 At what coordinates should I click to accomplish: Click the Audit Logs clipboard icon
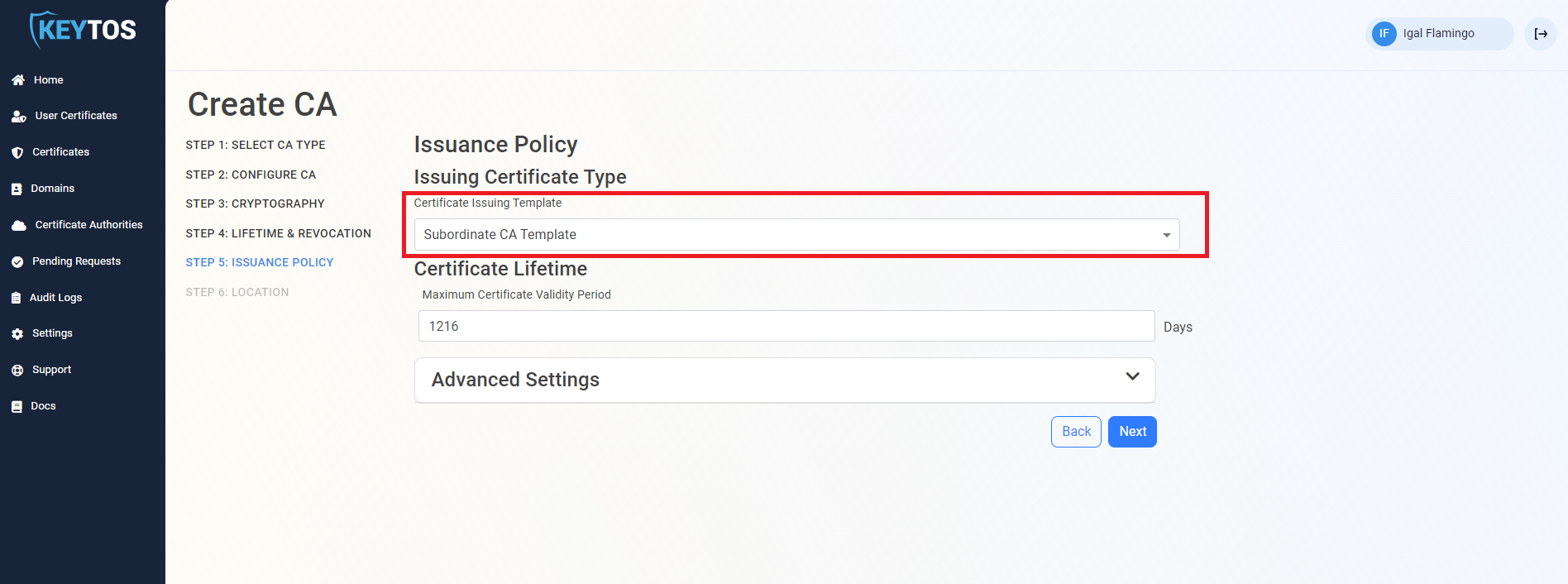[17, 298]
